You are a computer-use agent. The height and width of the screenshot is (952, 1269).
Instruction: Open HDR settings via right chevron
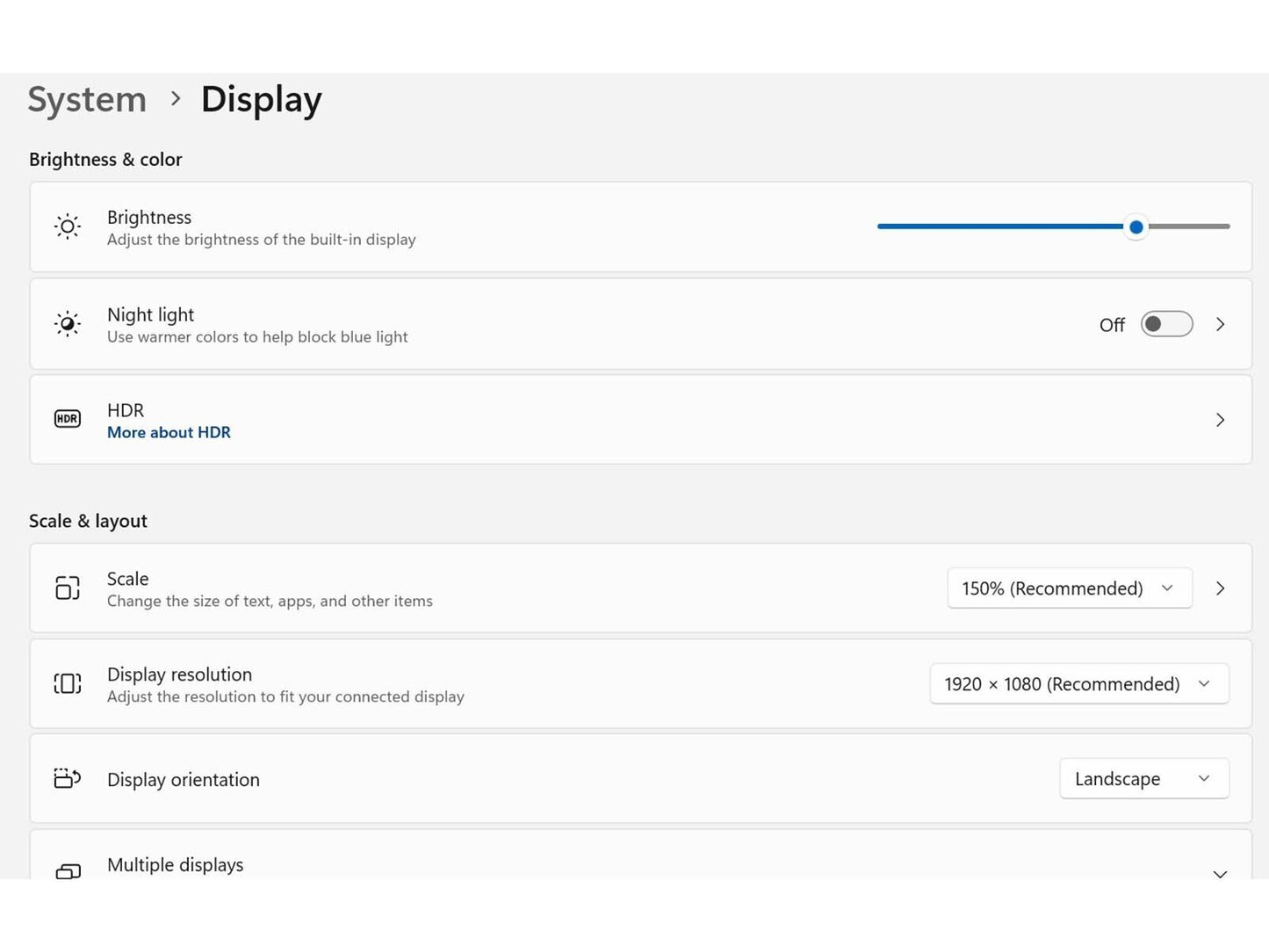coord(1220,420)
